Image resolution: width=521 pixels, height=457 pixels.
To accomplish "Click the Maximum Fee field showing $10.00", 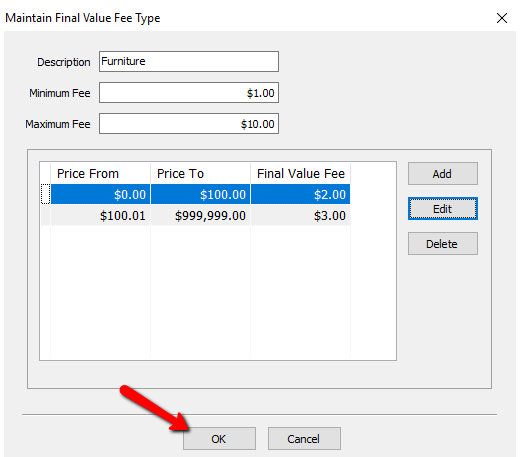I will [189, 124].
